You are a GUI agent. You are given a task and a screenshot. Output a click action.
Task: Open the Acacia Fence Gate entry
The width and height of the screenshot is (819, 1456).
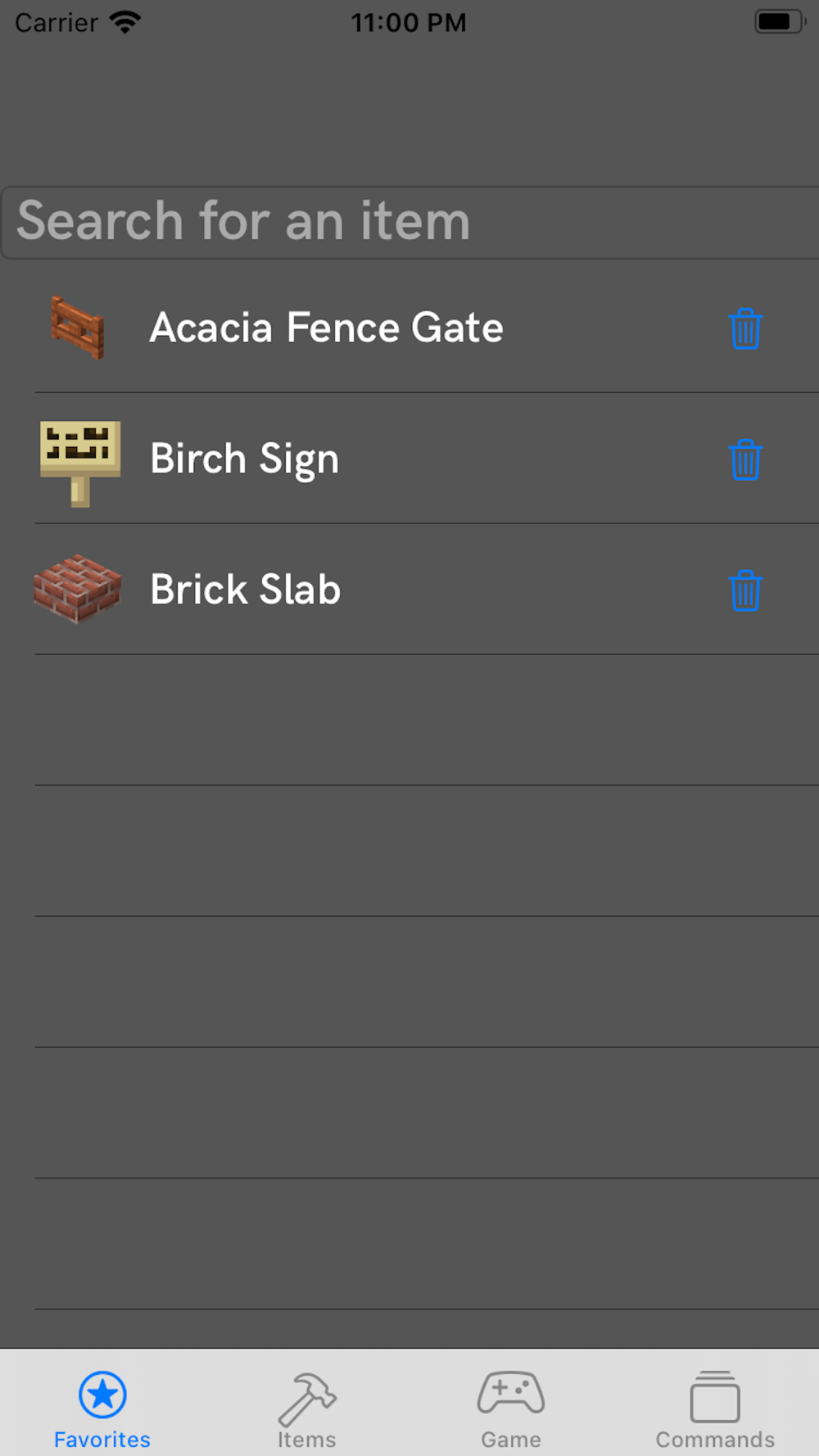click(x=409, y=328)
